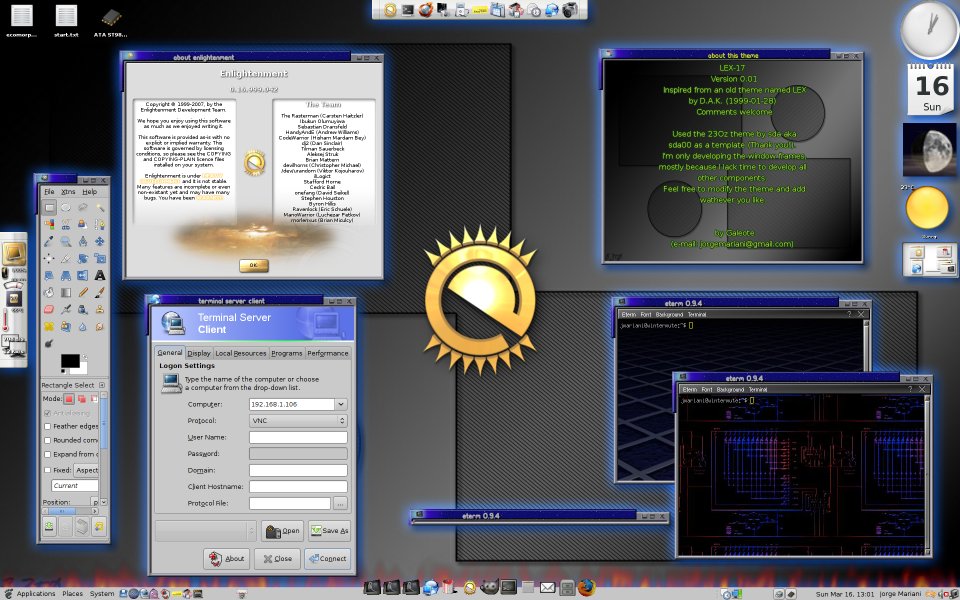This screenshot has height=600, width=960.
Task: Select the Move tool
Action: [x=100, y=241]
